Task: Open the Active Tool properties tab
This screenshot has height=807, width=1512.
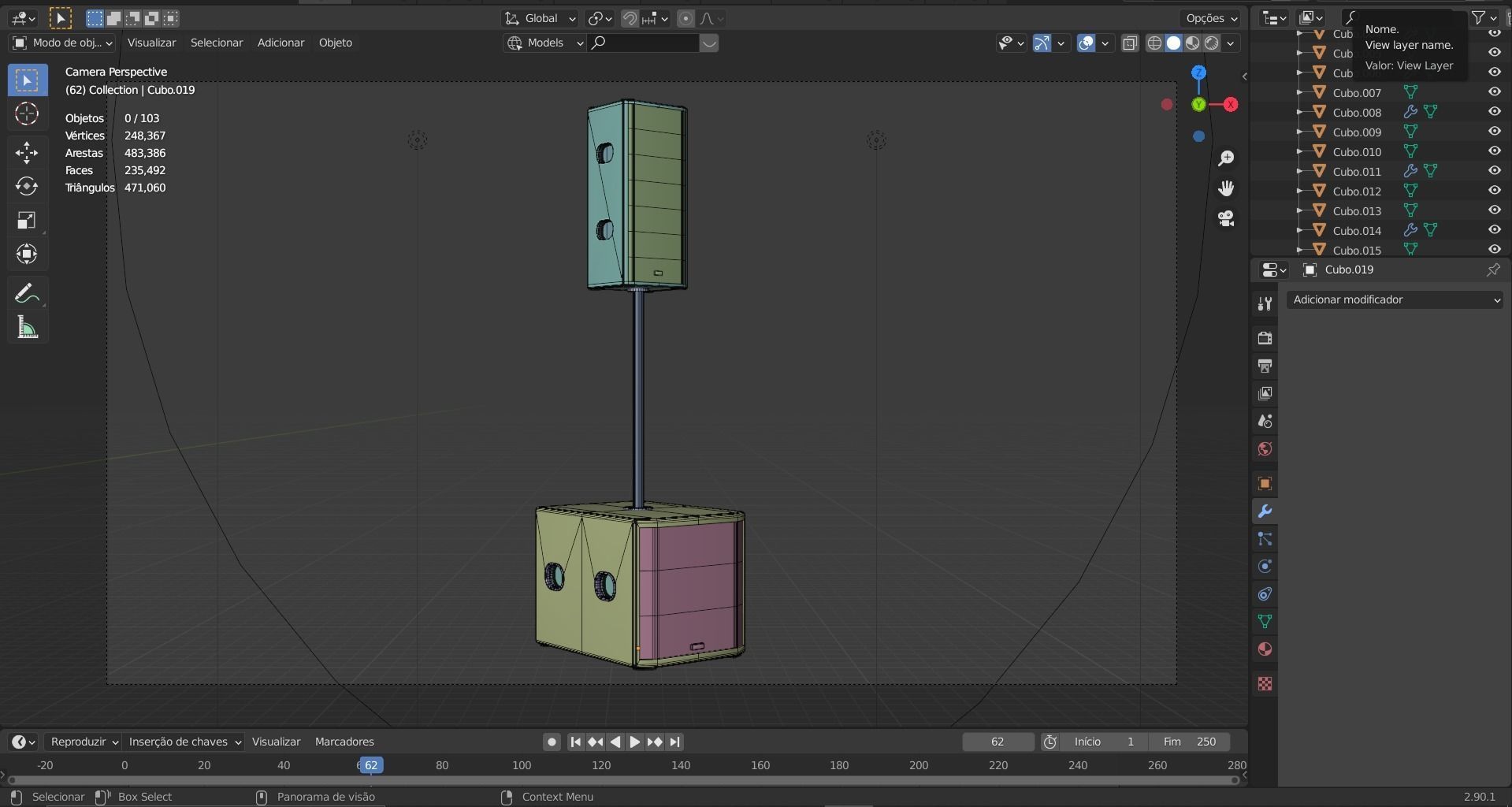Action: tap(1265, 303)
